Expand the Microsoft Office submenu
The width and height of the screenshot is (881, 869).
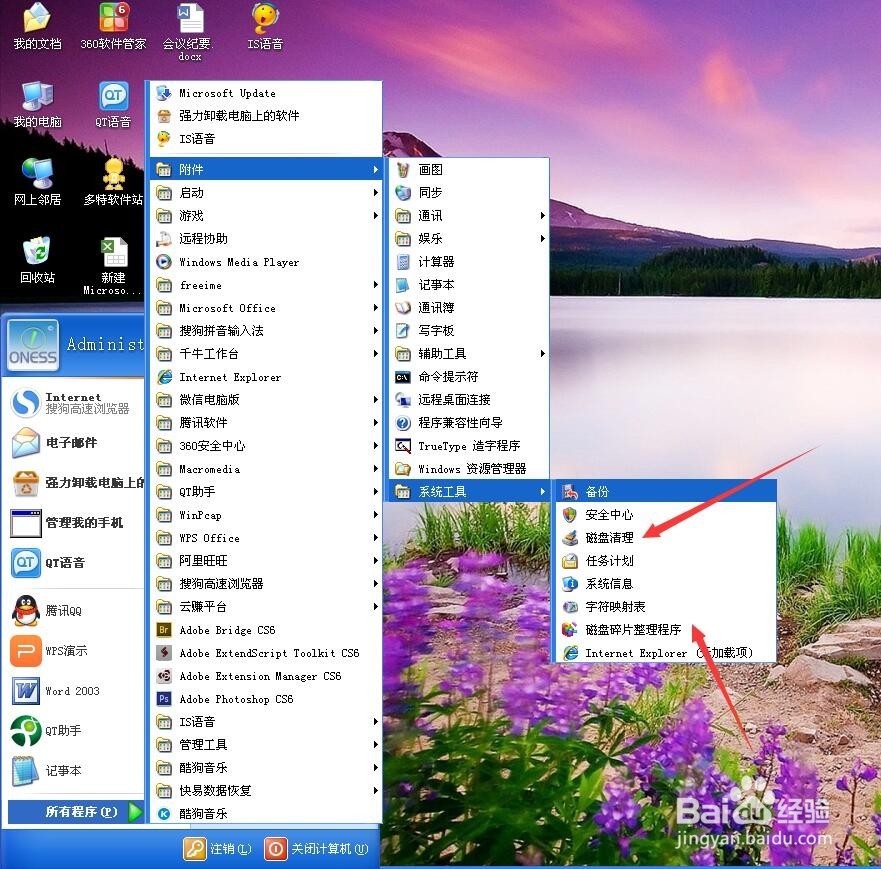click(x=266, y=308)
